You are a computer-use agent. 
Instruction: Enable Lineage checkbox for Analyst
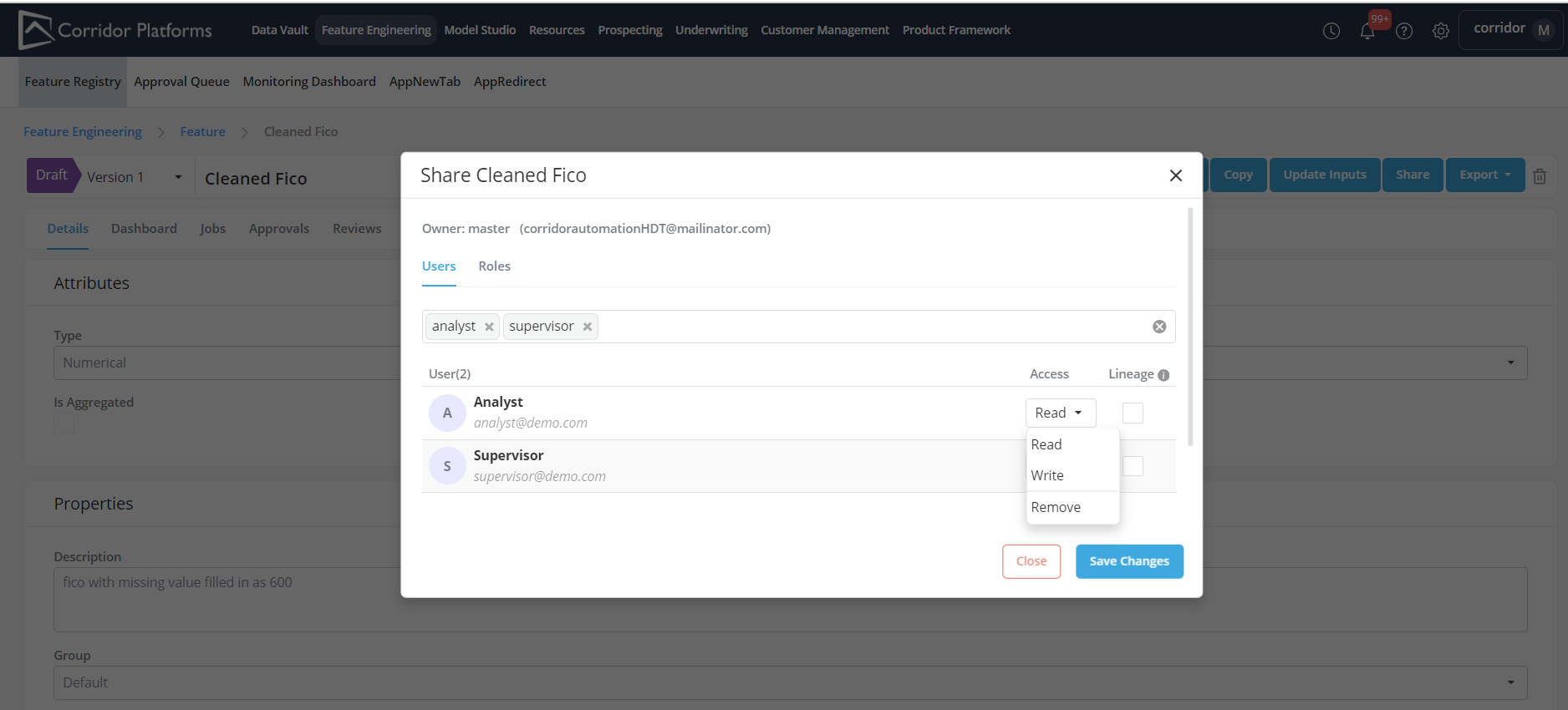point(1133,413)
